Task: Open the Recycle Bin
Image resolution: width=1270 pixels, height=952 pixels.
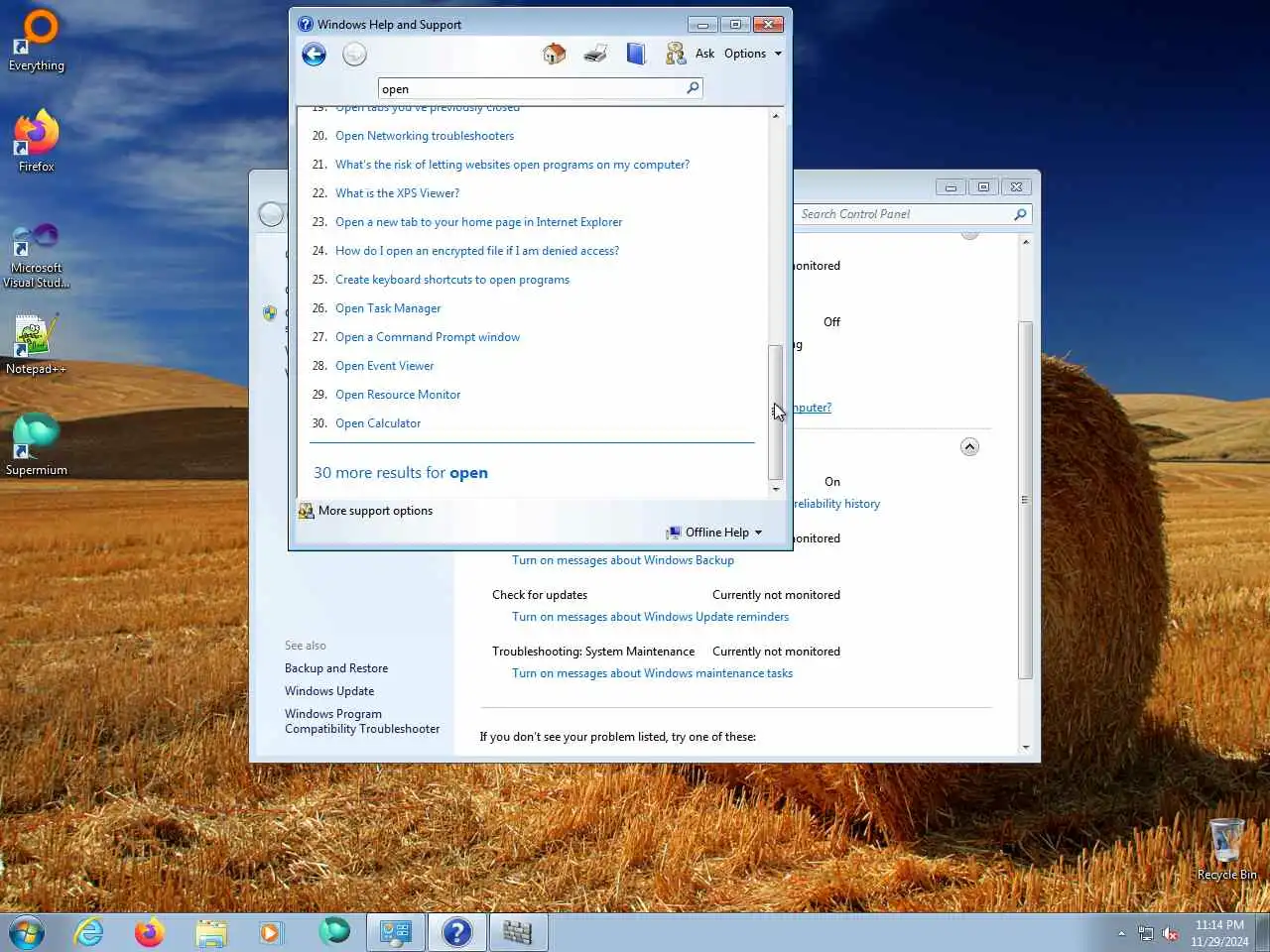Action: [1226, 849]
